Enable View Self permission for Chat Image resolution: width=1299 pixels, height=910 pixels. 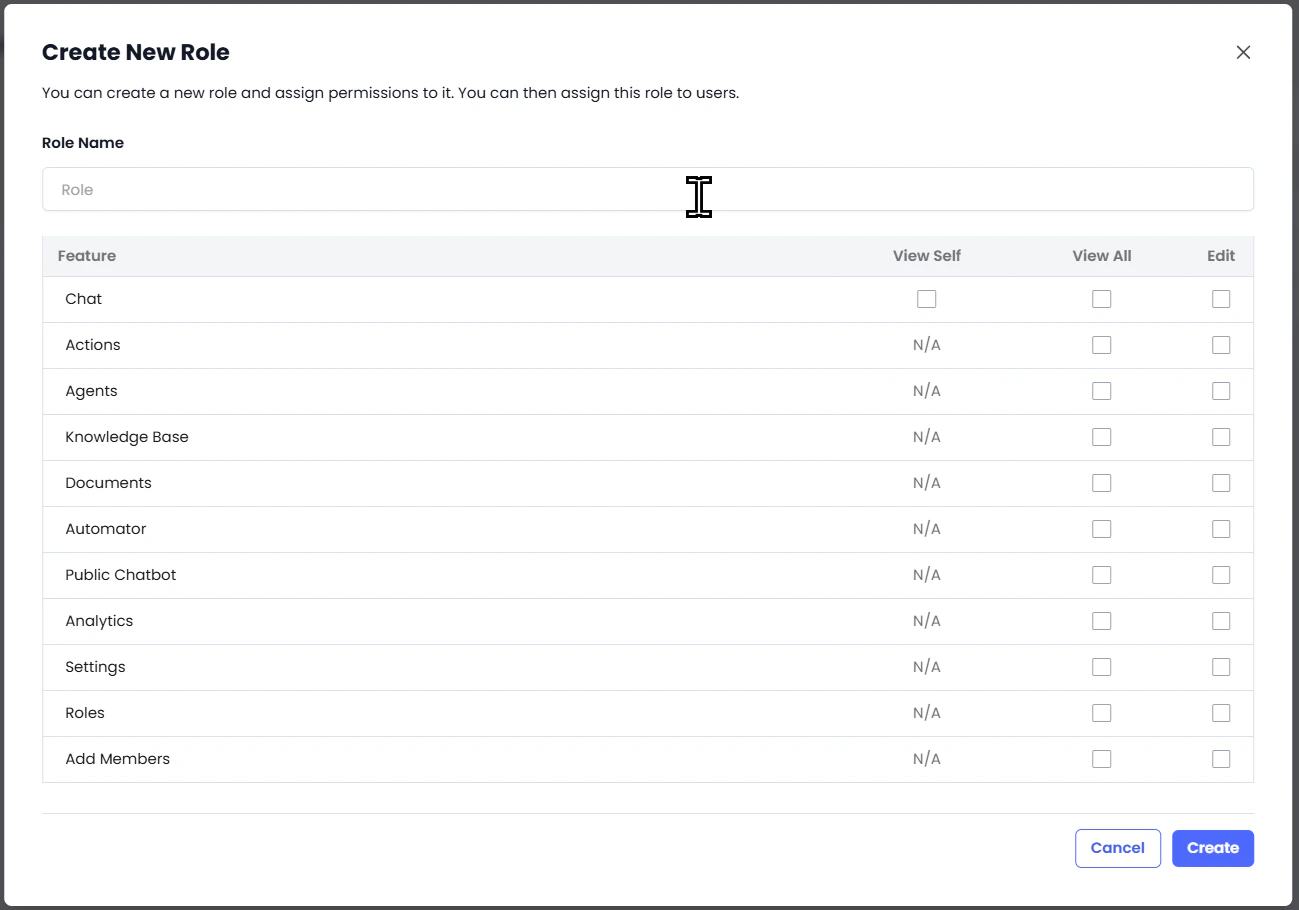(926, 299)
